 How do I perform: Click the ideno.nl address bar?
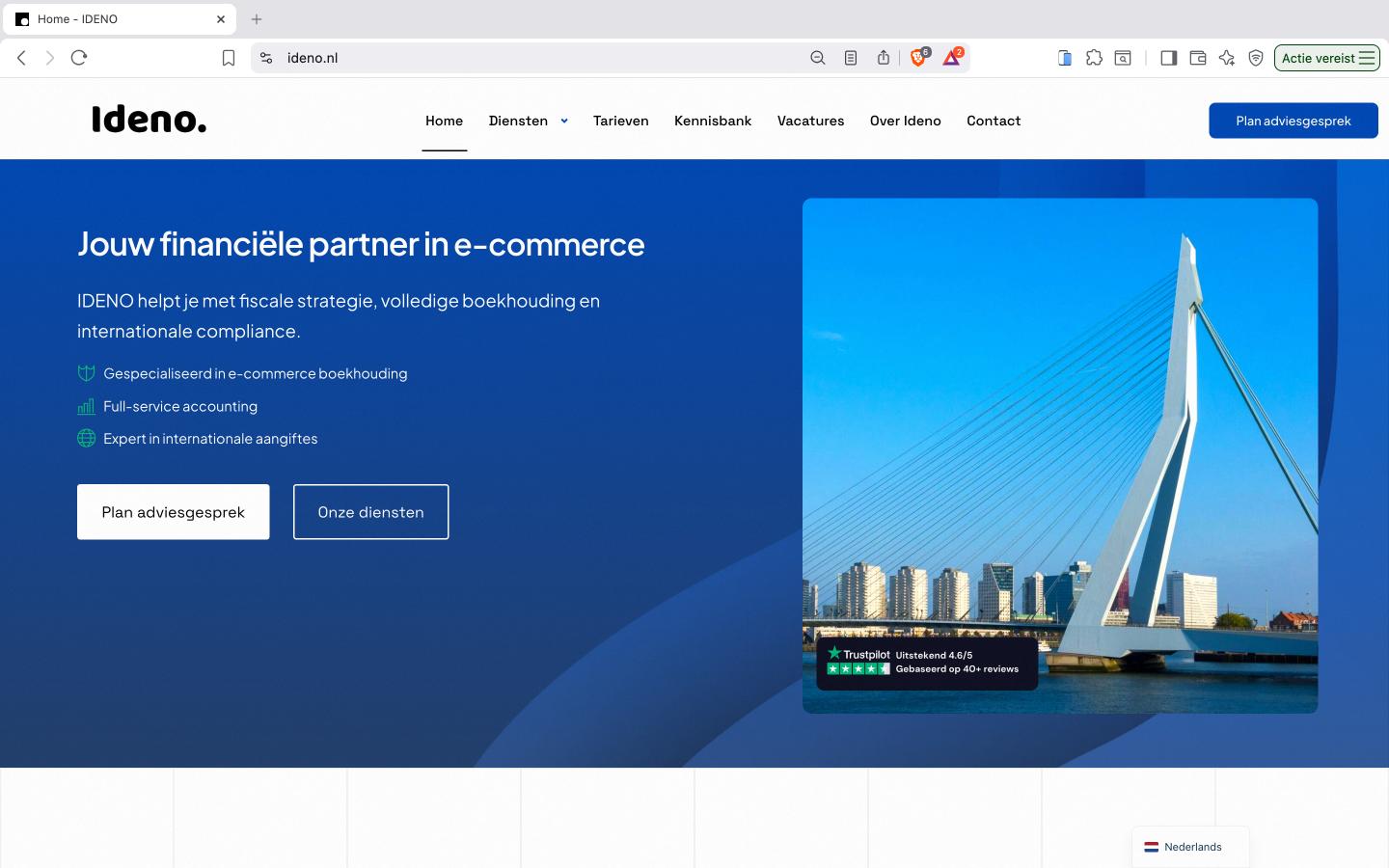[x=540, y=58]
